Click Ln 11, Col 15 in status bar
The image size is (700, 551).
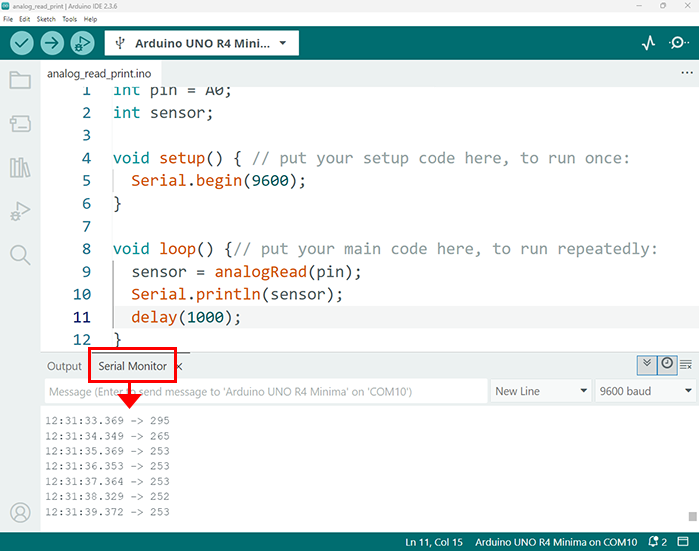click(434, 542)
